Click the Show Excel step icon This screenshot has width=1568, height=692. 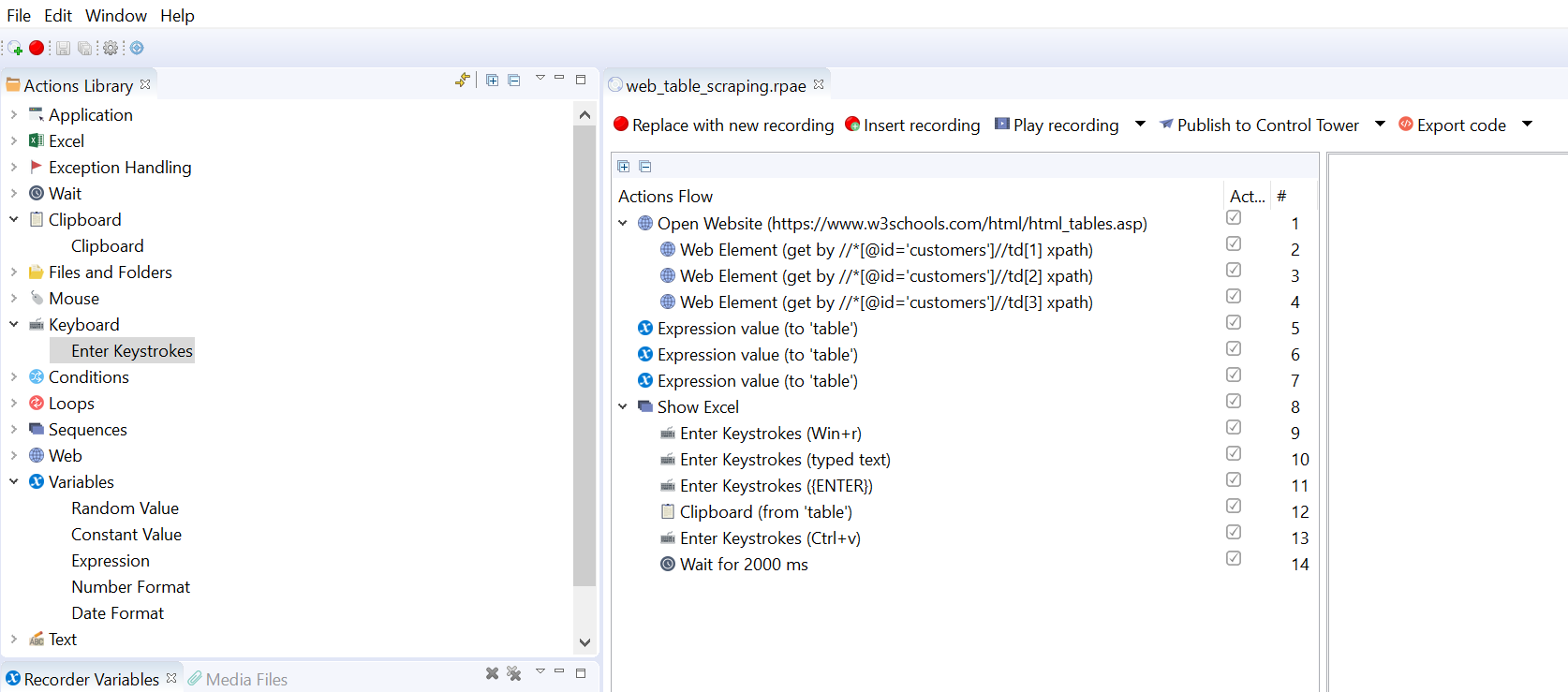coord(645,406)
